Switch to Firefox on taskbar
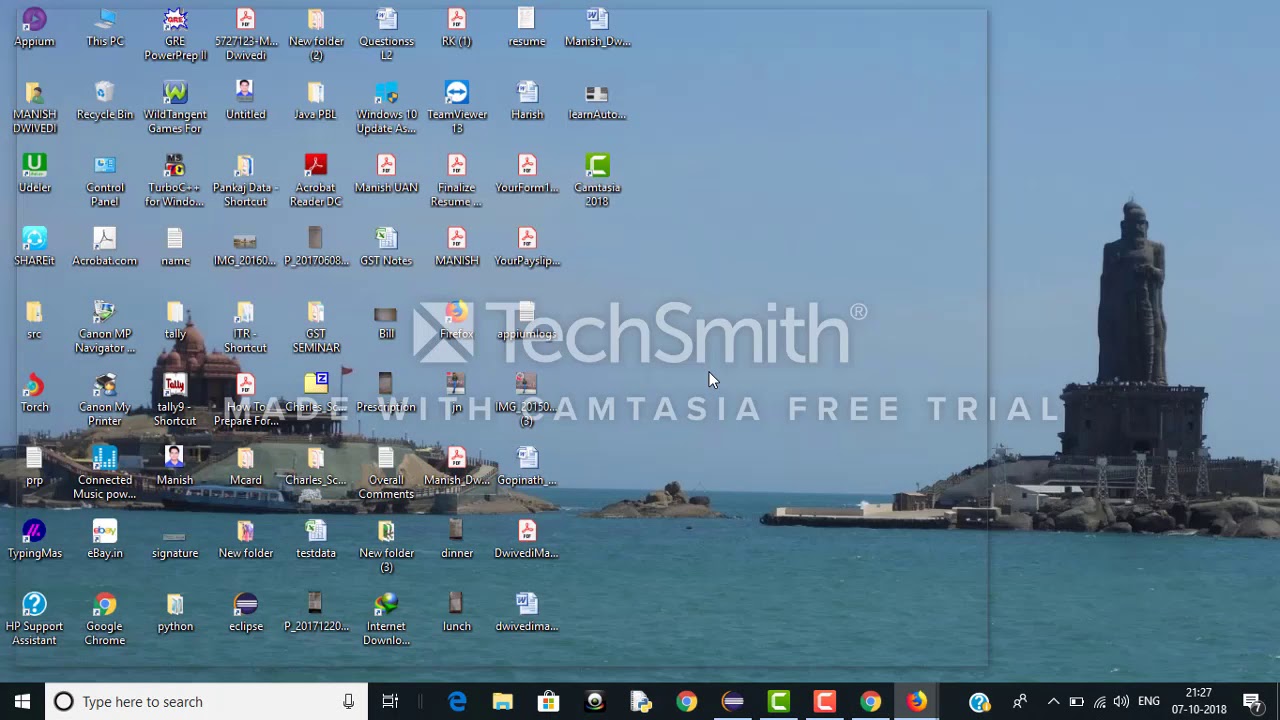The height and width of the screenshot is (720, 1280). tap(917, 702)
